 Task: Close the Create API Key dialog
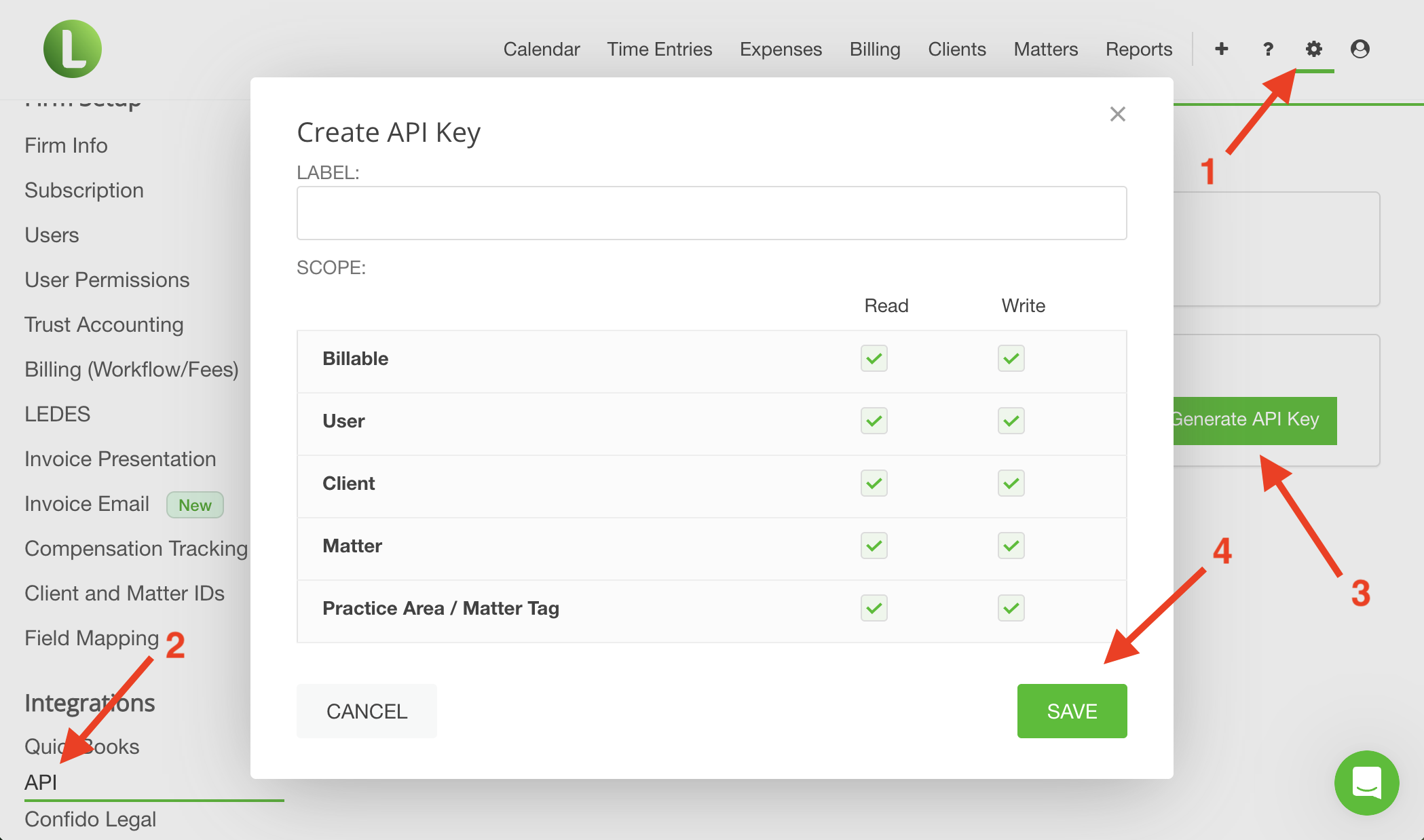click(x=1118, y=114)
